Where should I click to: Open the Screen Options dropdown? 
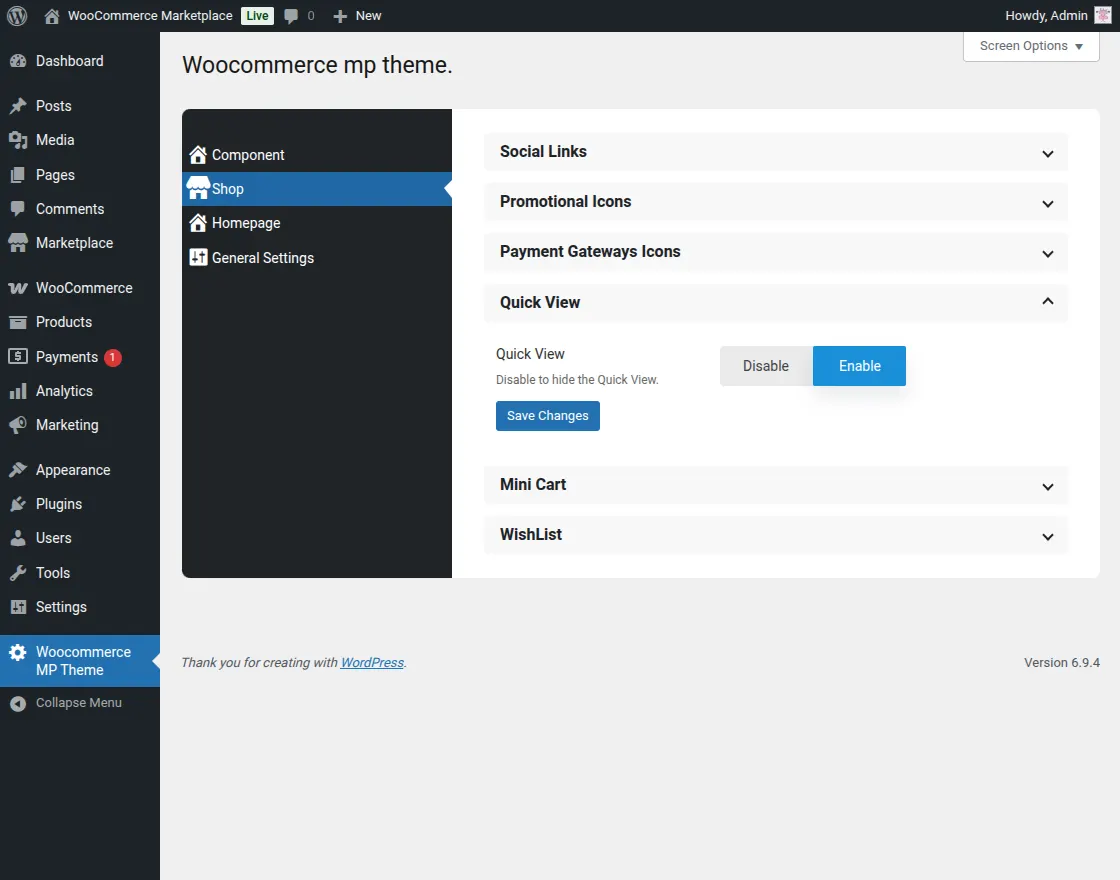[x=1031, y=46]
